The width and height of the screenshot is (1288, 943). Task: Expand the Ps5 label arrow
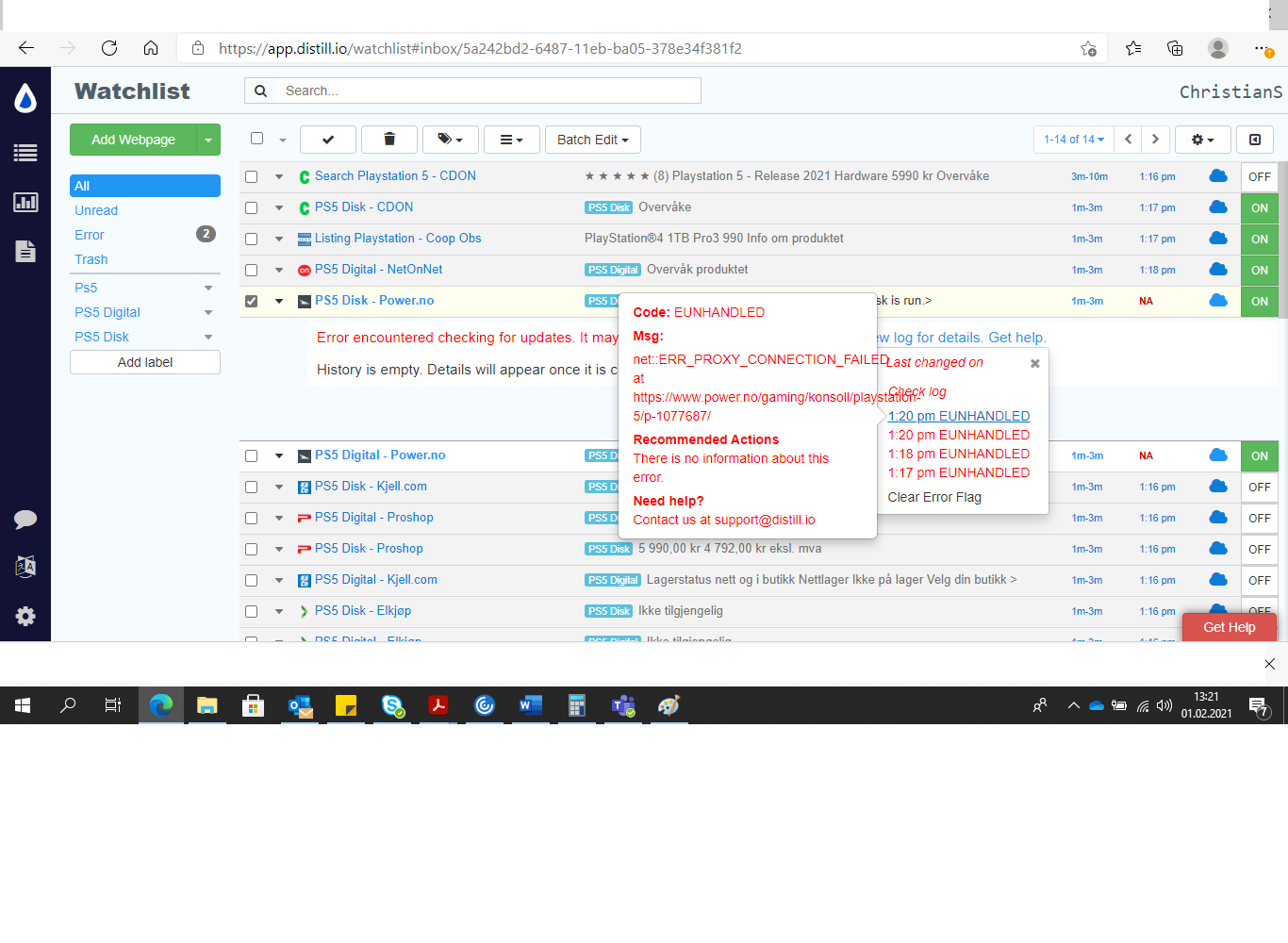pos(208,288)
